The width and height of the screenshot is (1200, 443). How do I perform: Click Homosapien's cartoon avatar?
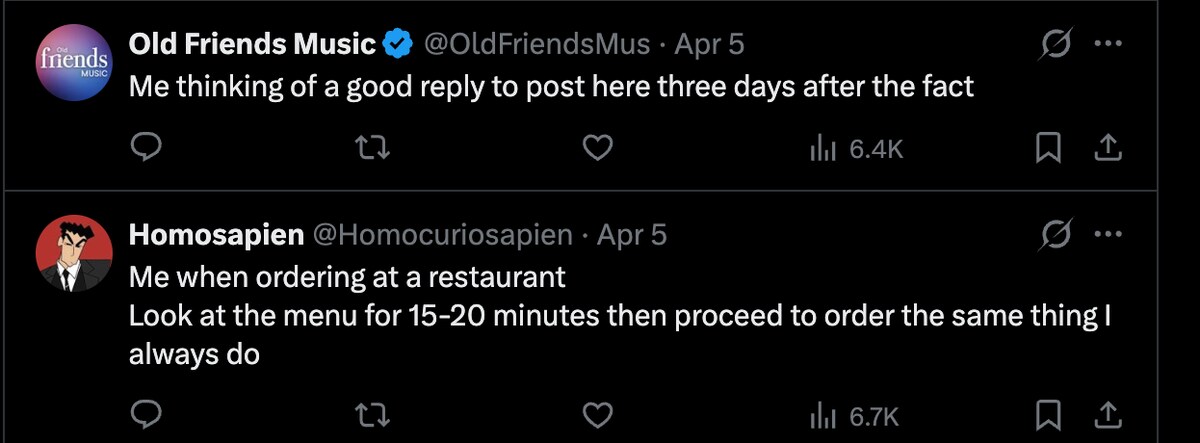coord(72,252)
